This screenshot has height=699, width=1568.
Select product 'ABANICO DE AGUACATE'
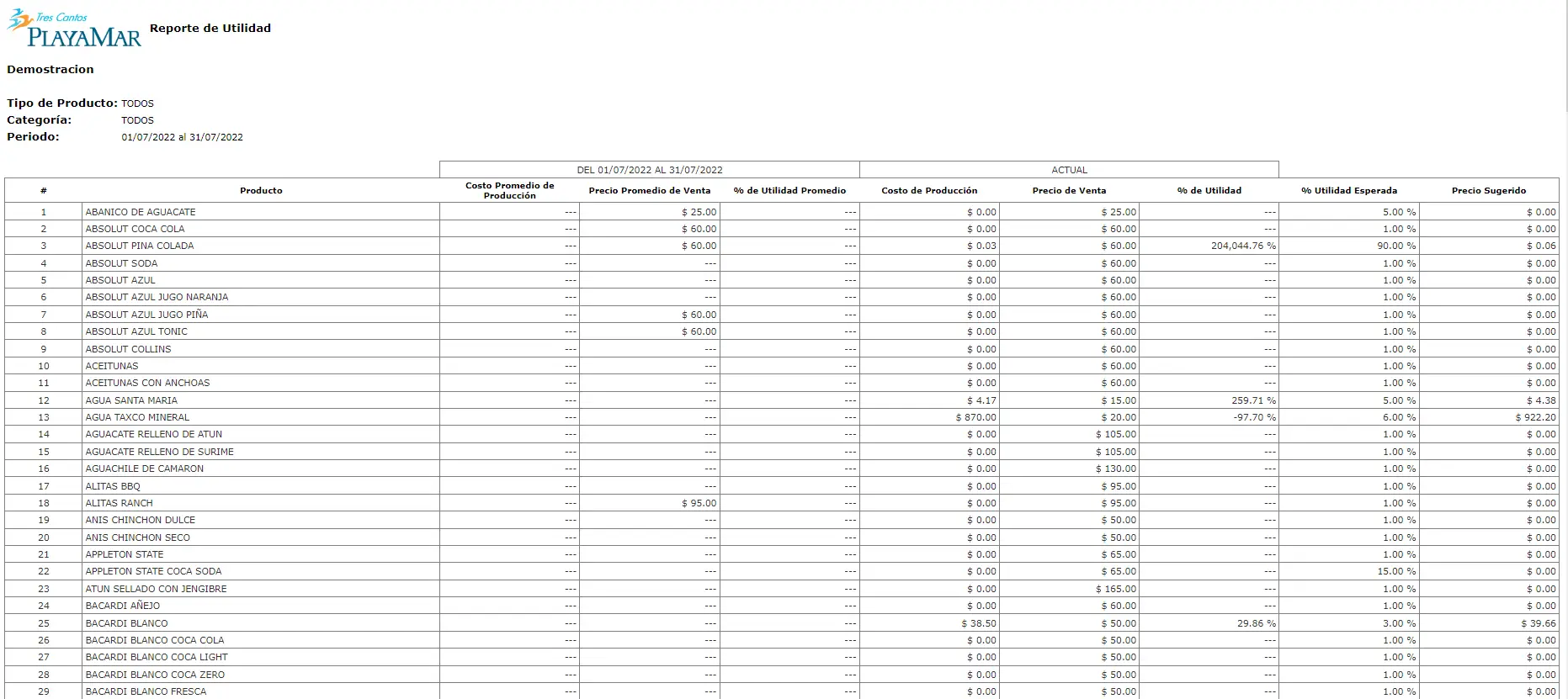141,212
